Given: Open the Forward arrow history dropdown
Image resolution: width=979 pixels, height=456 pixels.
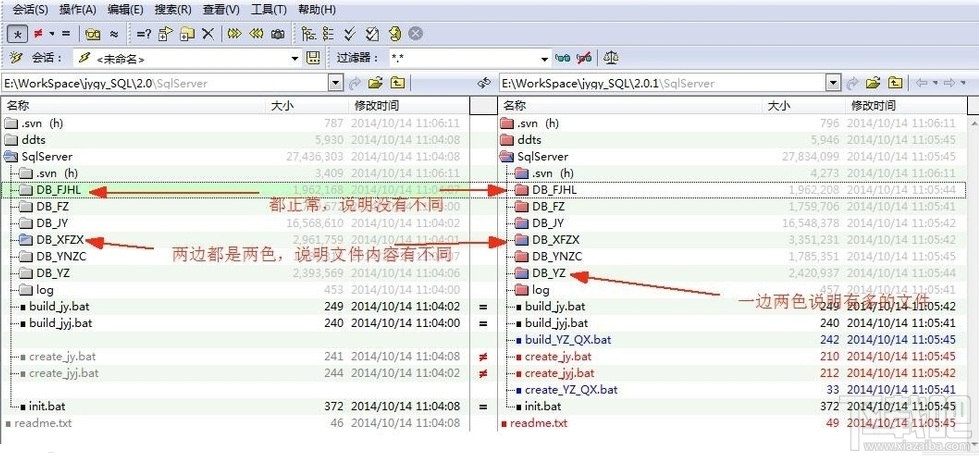Looking at the screenshot, I should click(x=963, y=82).
